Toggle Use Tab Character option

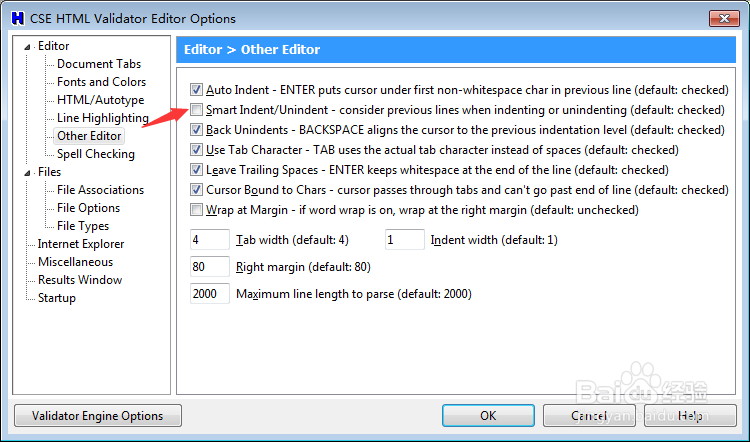[197, 150]
